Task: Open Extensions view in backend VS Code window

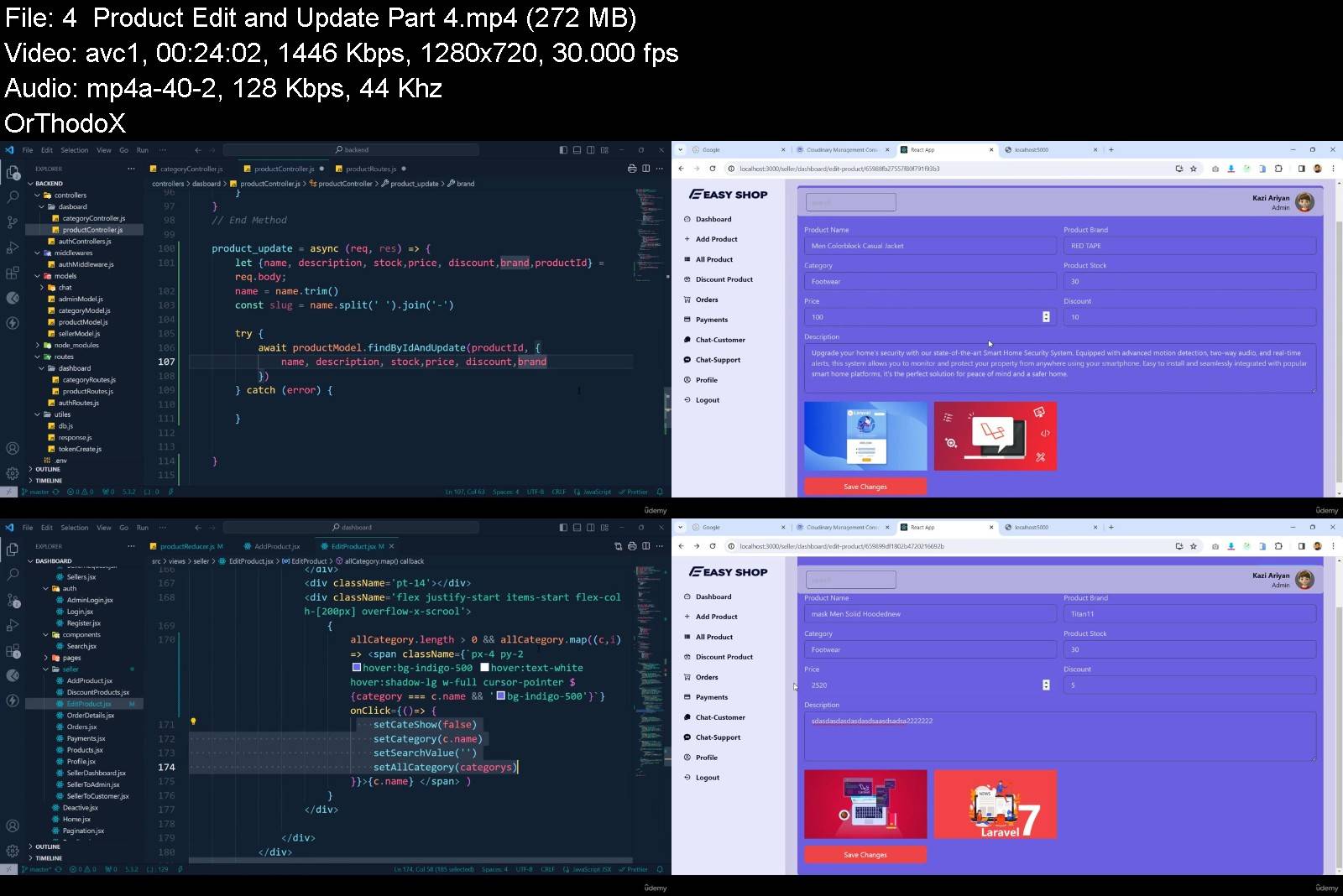Action: tap(13, 273)
